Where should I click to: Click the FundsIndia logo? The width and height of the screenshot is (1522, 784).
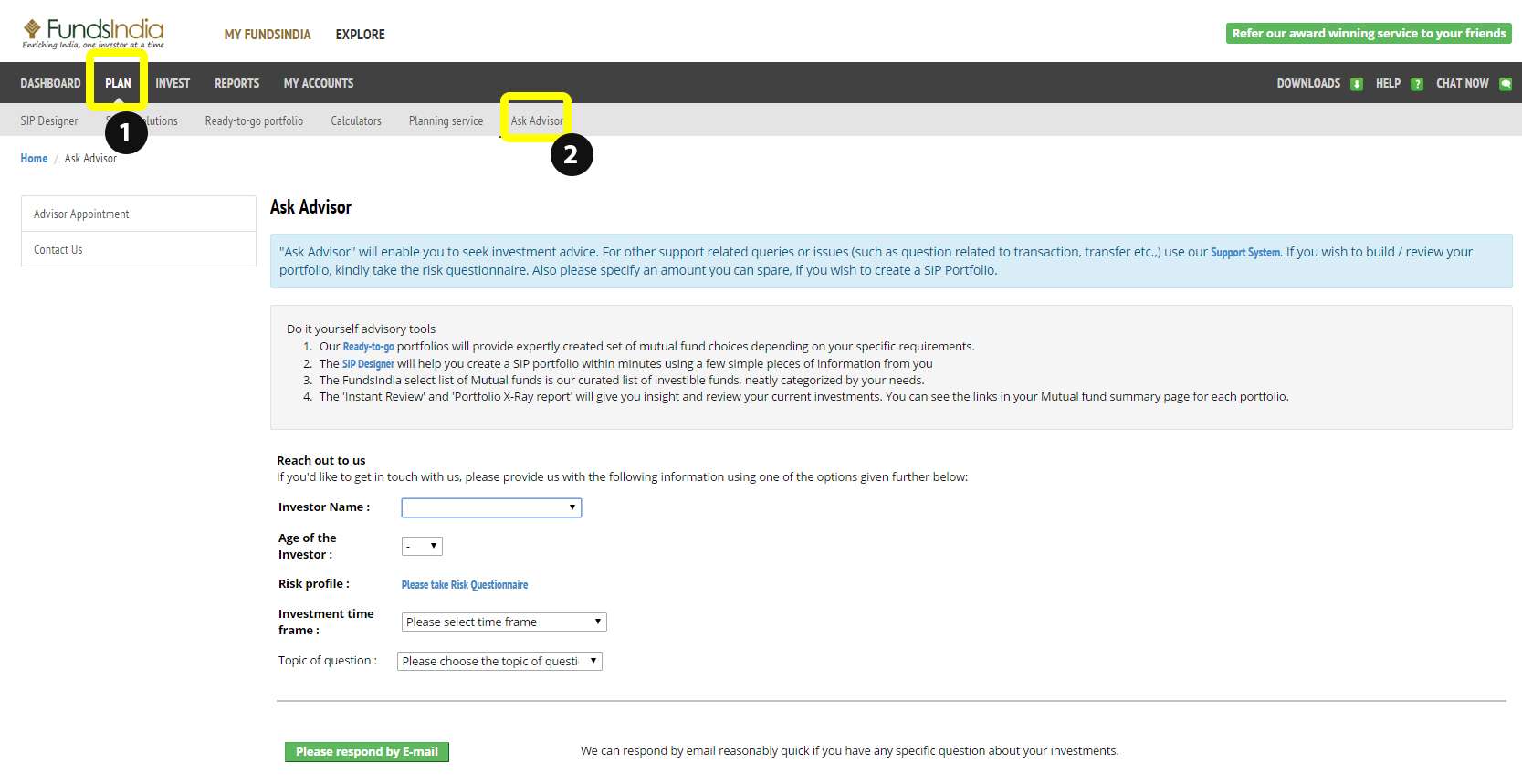point(93,34)
